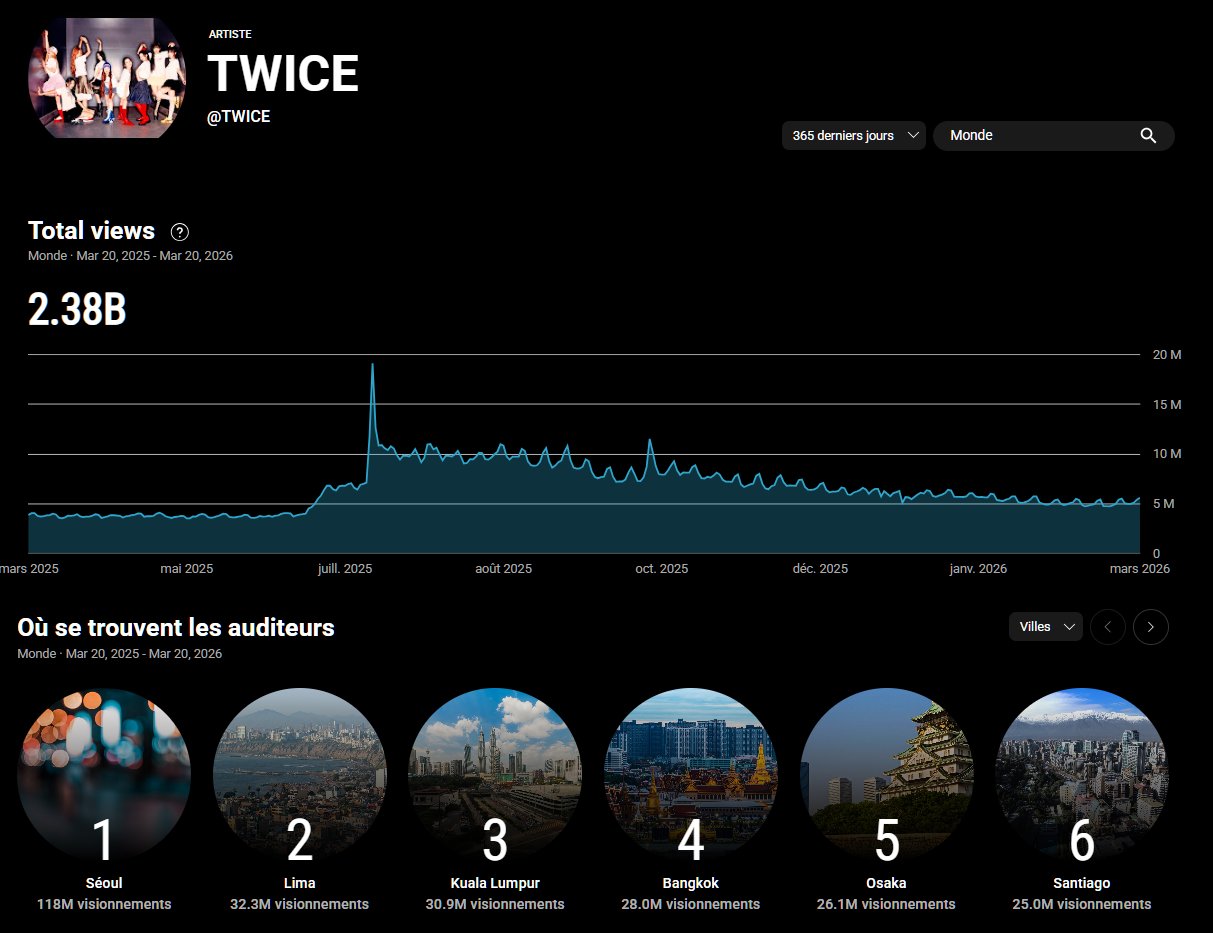
Task: Click the 28.0M visionnements label
Action: coord(691,904)
